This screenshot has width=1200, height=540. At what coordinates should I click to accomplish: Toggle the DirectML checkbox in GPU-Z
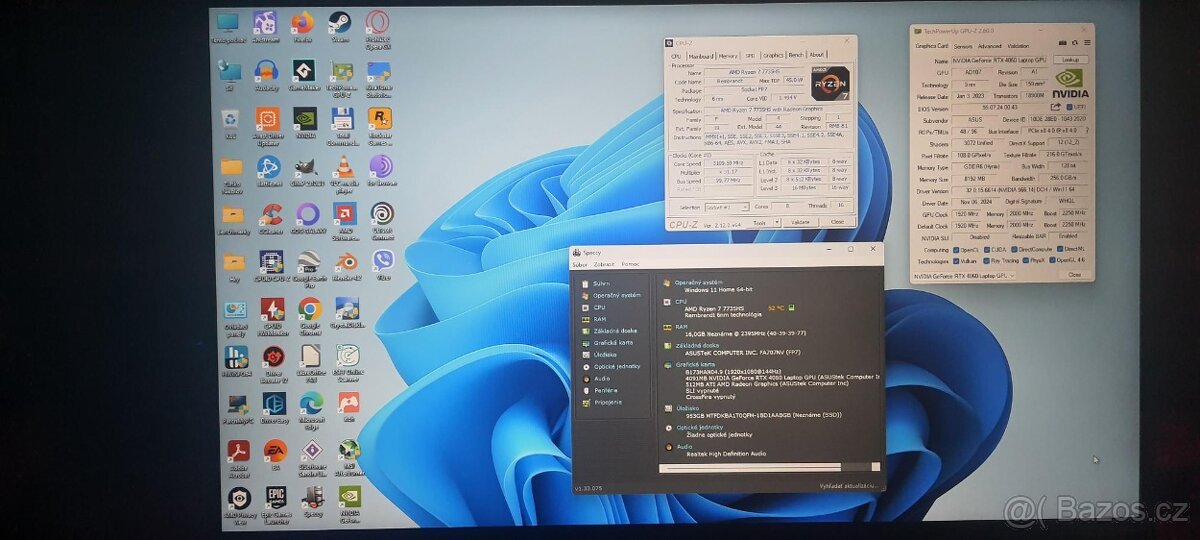tap(1059, 249)
